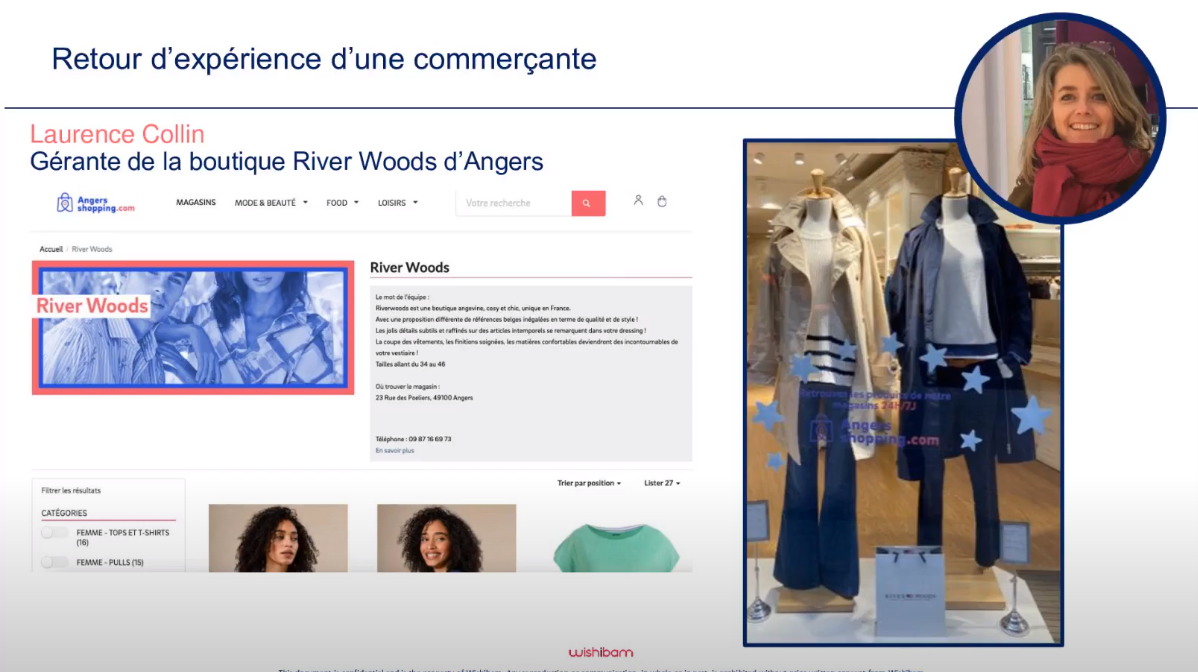Click the Catégories filter heading

64,513
